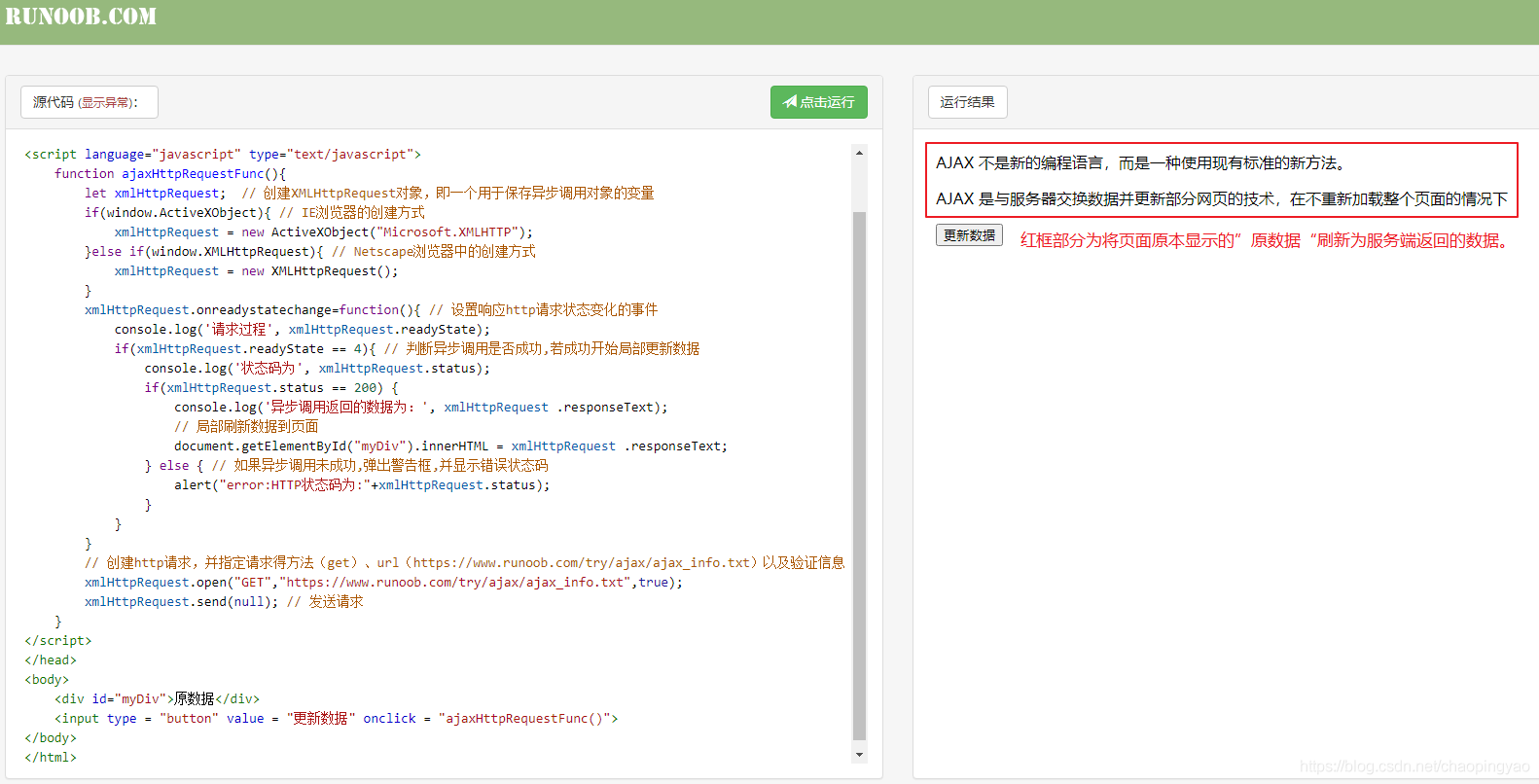Click the xmlHttpRequest.open GET code line
The image size is (1539, 784).
coord(383,583)
